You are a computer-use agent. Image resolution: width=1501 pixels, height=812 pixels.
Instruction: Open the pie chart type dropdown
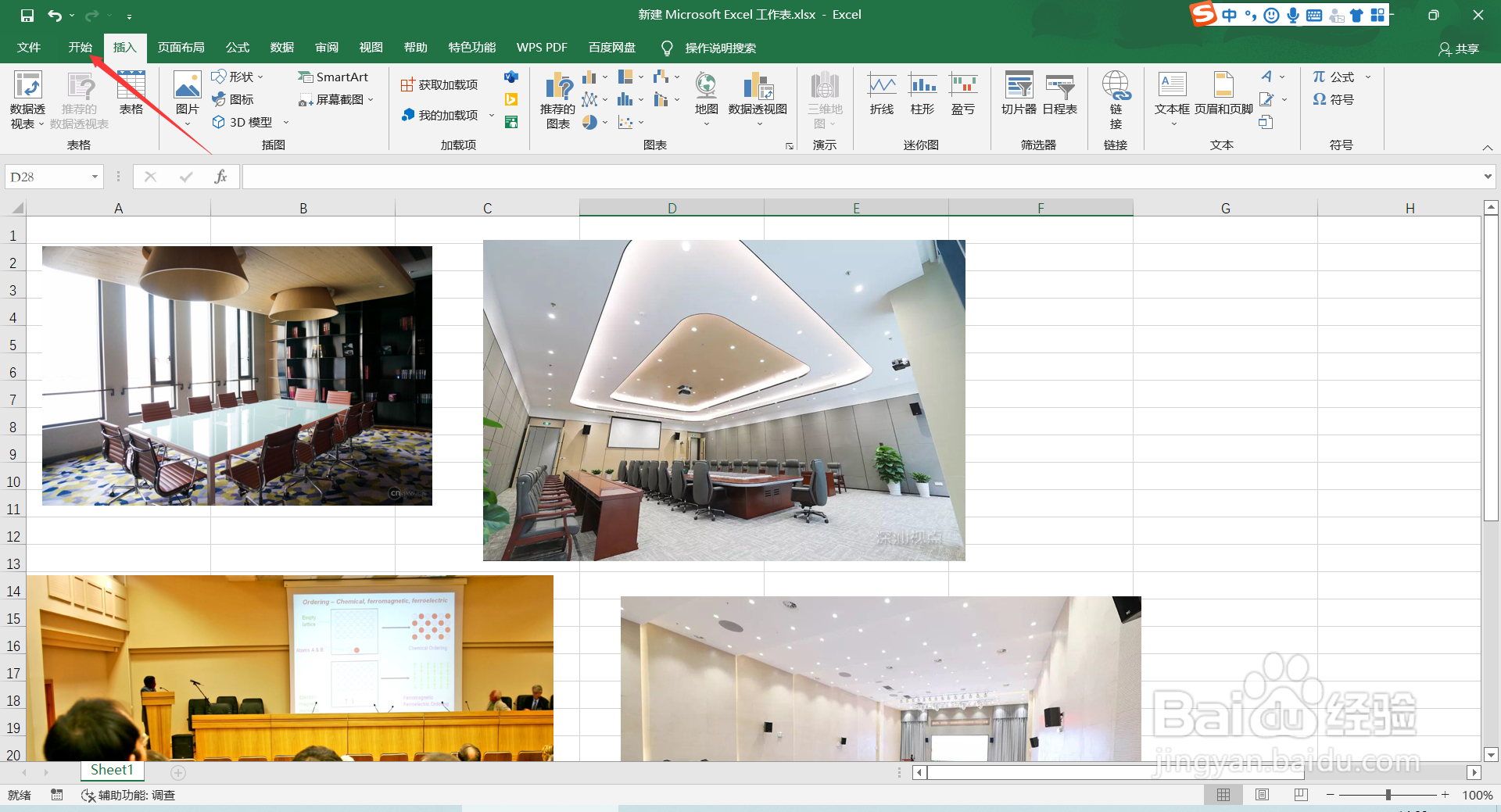pyautogui.click(x=605, y=122)
